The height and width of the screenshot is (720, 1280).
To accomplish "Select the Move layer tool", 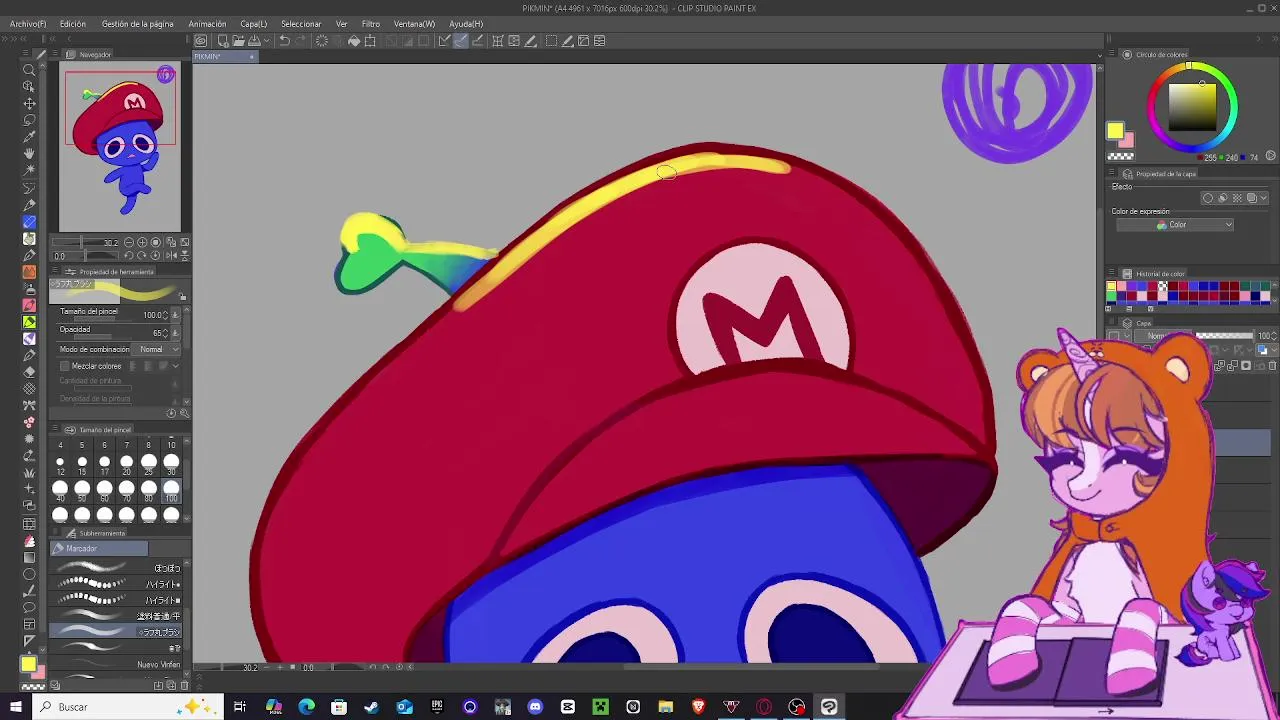I will point(29,103).
